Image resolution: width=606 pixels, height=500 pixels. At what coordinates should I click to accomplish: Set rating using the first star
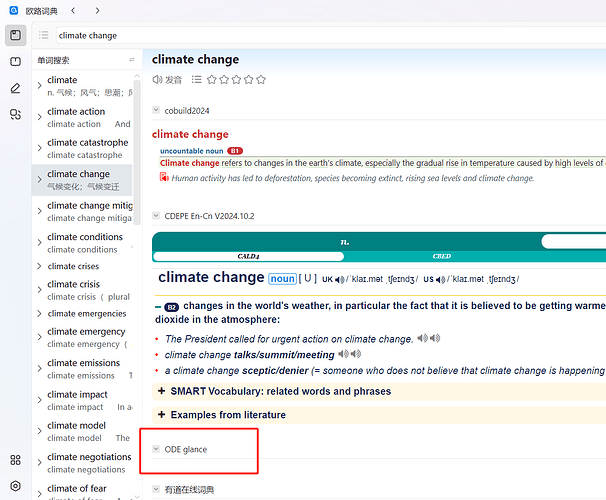point(211,79)
